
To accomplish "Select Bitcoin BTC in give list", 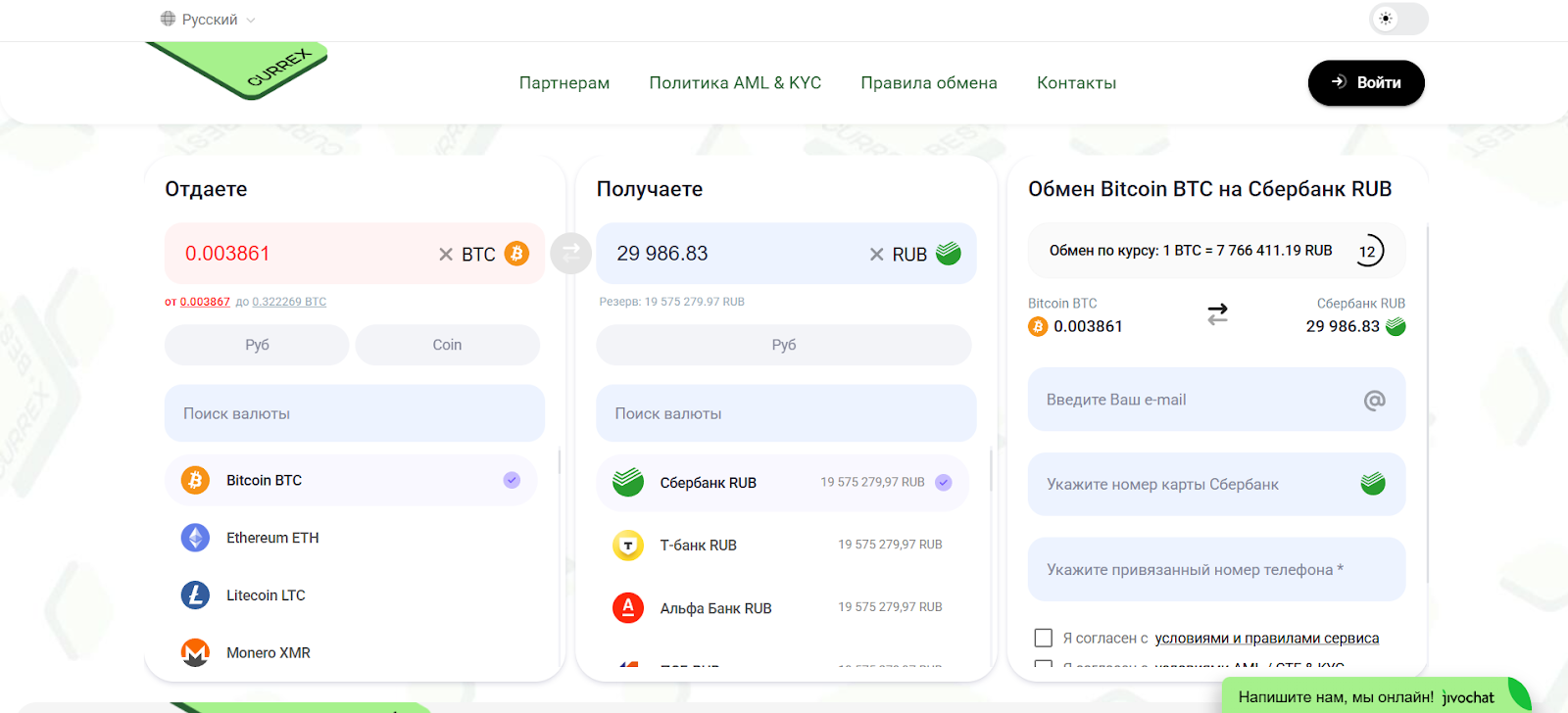I will click(x=351, y=480).
